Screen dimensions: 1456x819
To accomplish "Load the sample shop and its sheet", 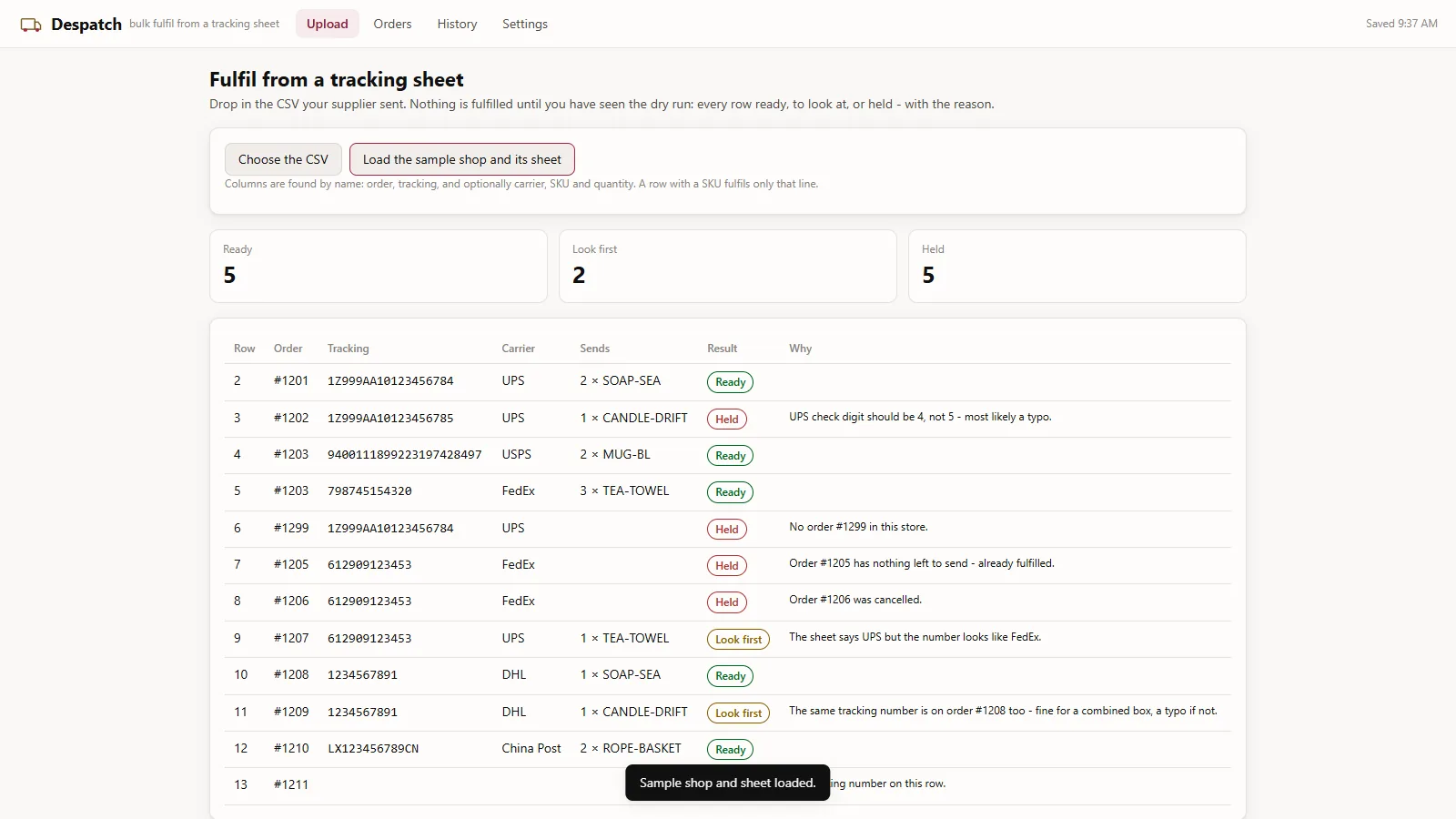I will pyautogui.click(x=462, y=159).
